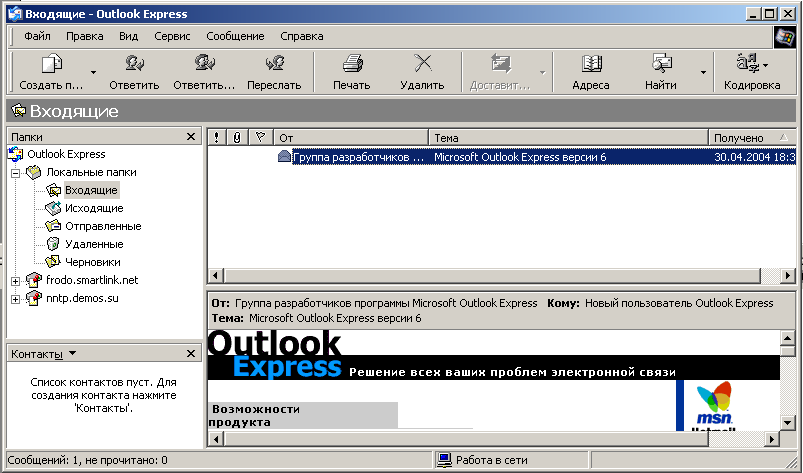
Task: Open the Справка menu
Action: [x=302, y=36]
